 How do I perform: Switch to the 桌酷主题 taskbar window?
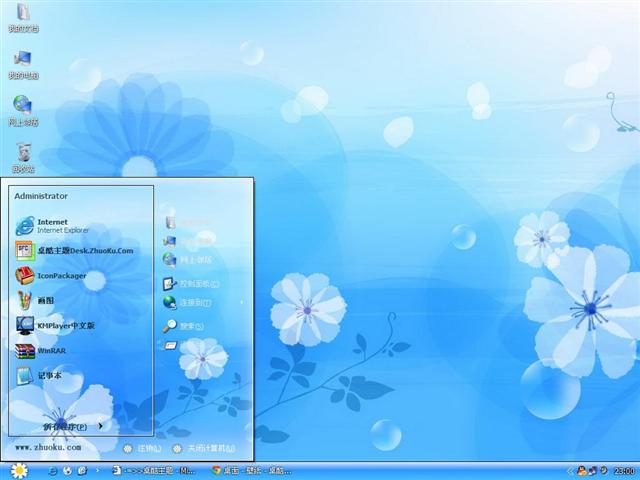point(153,471)
